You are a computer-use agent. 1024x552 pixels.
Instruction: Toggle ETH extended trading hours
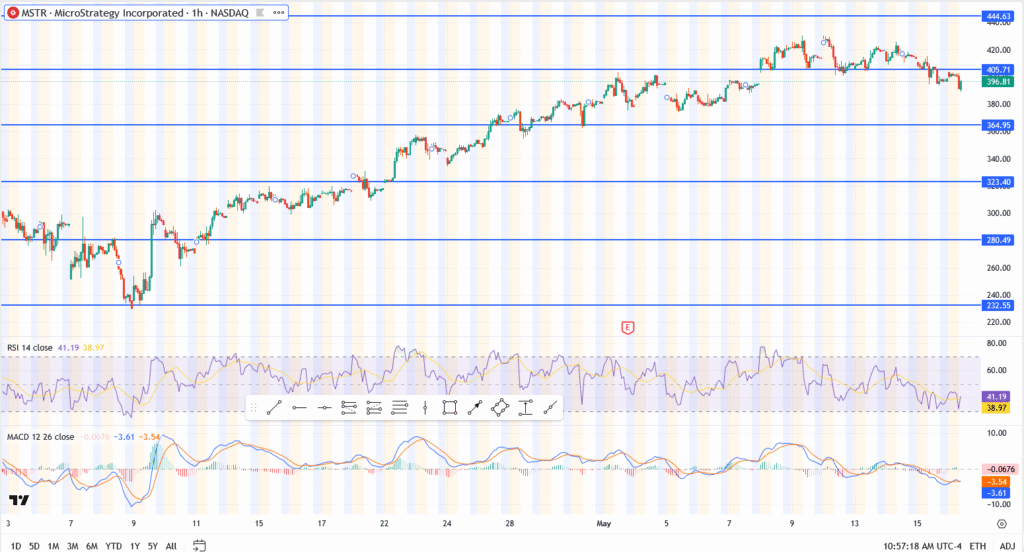pyautogui.click(x=977, y=545)
